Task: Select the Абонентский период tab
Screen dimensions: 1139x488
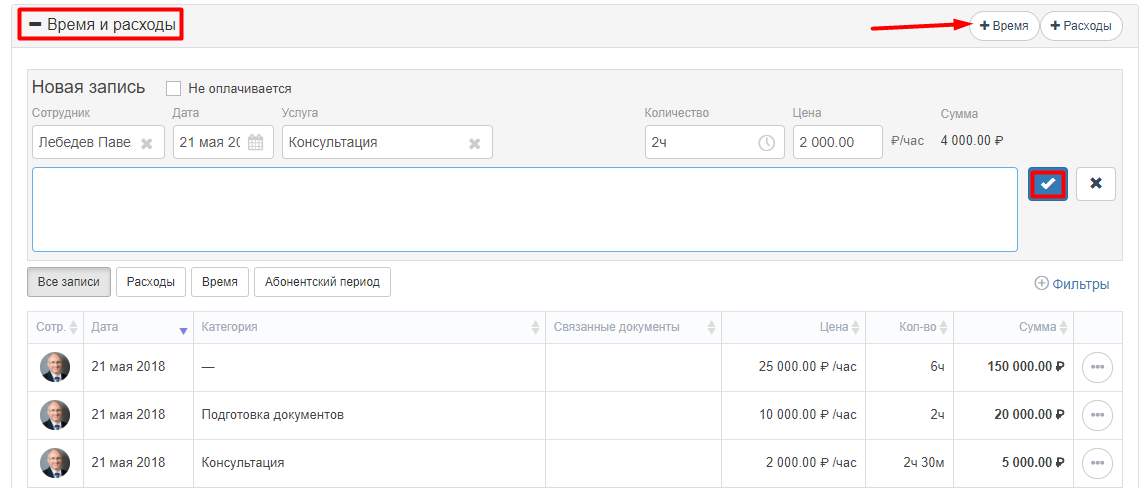Action: point(323,282)
